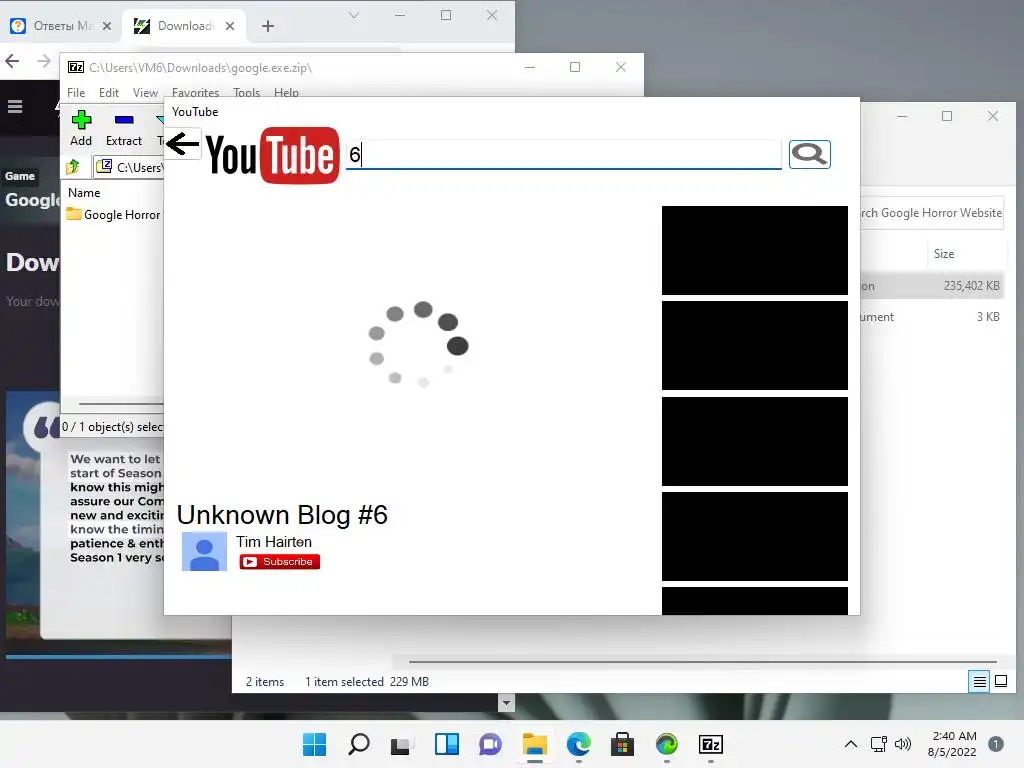The height and width of the screenshot is (768, 1024).
Task: Open the View menu in 7-Zip
Action: pyautogui.click(x=145, y=93)
